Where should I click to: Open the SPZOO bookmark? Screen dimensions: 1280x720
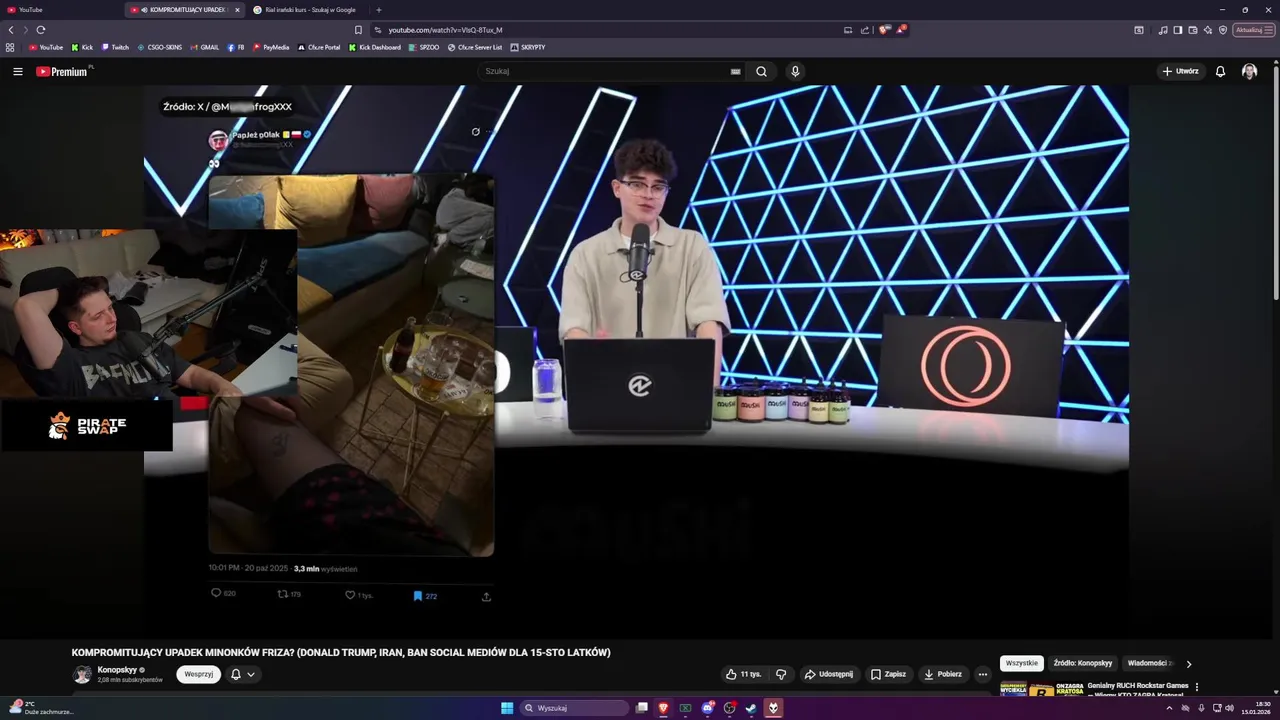coord(424,47)
